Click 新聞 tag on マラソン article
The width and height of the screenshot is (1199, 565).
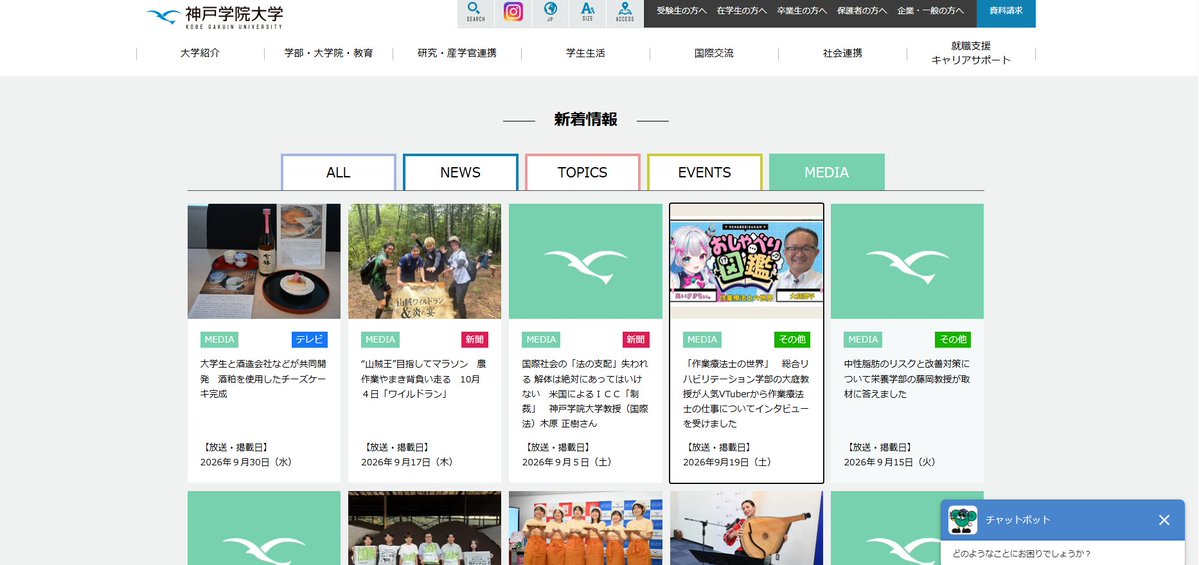coord(474,339)
